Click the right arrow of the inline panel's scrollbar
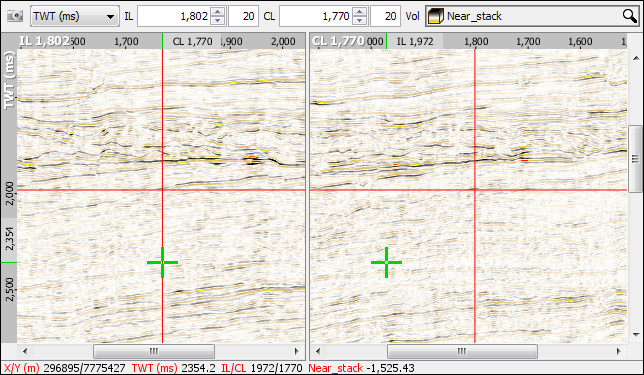The width and height of the screenshot is (644, 375). (297, 352)
